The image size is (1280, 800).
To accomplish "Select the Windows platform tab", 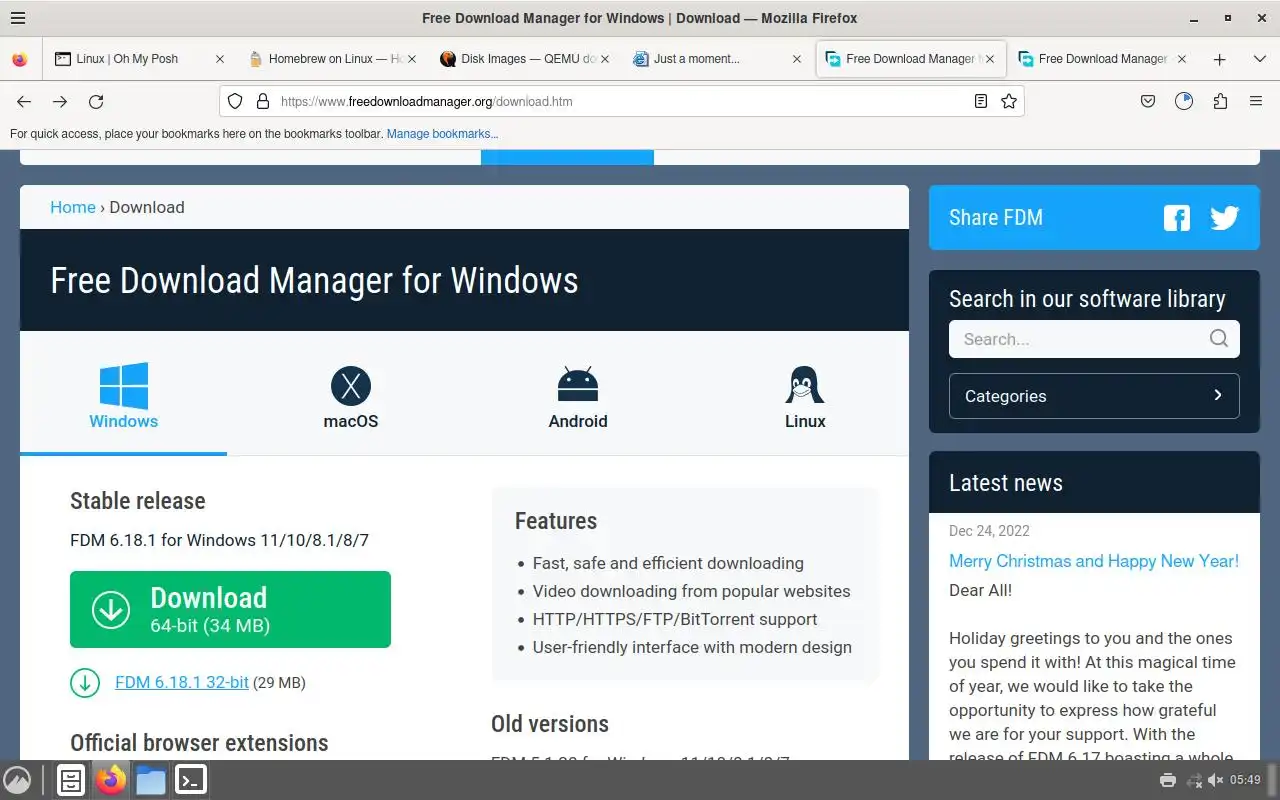I will 124,396.
